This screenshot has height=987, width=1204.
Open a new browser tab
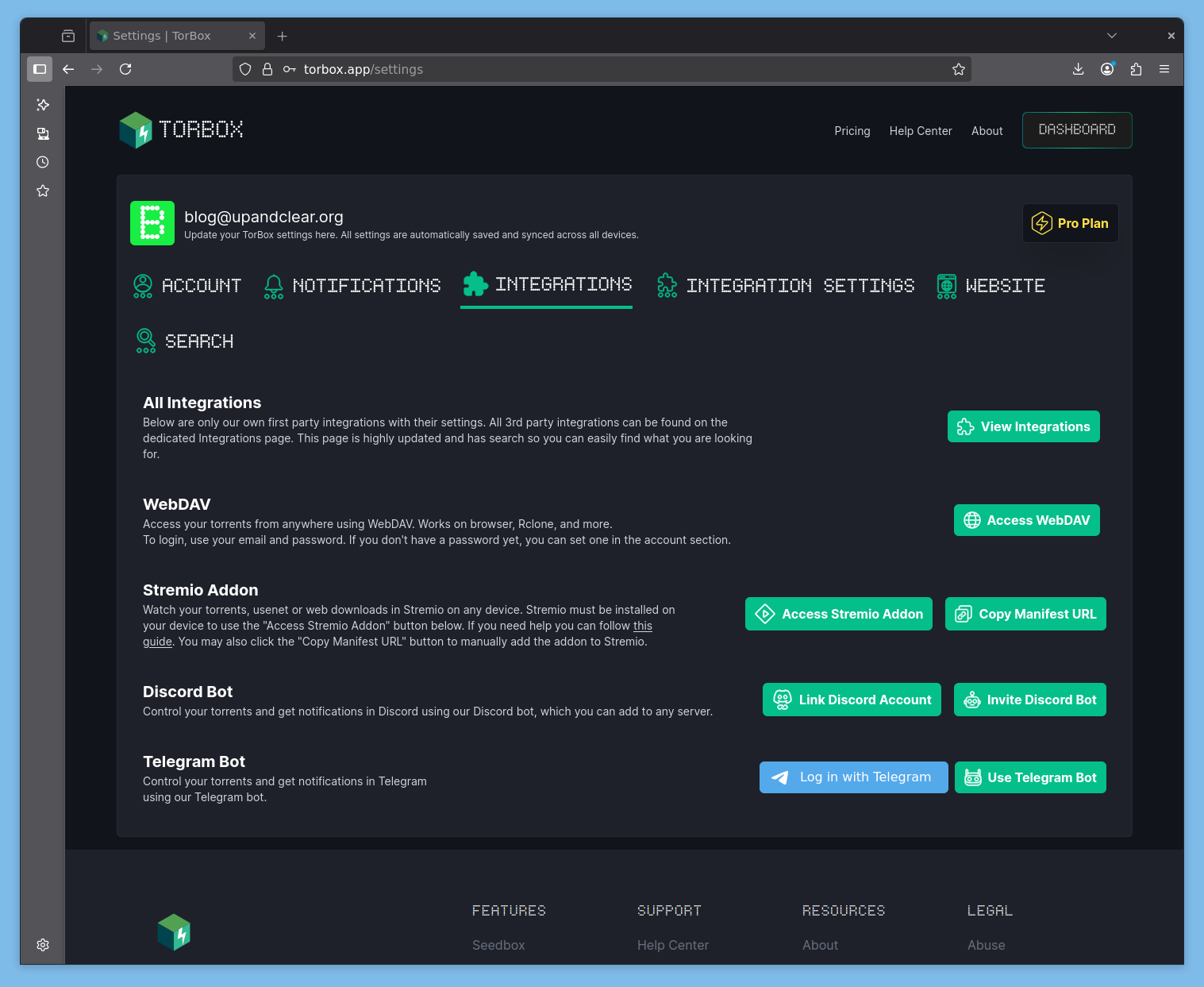click(x=283, y=36)
